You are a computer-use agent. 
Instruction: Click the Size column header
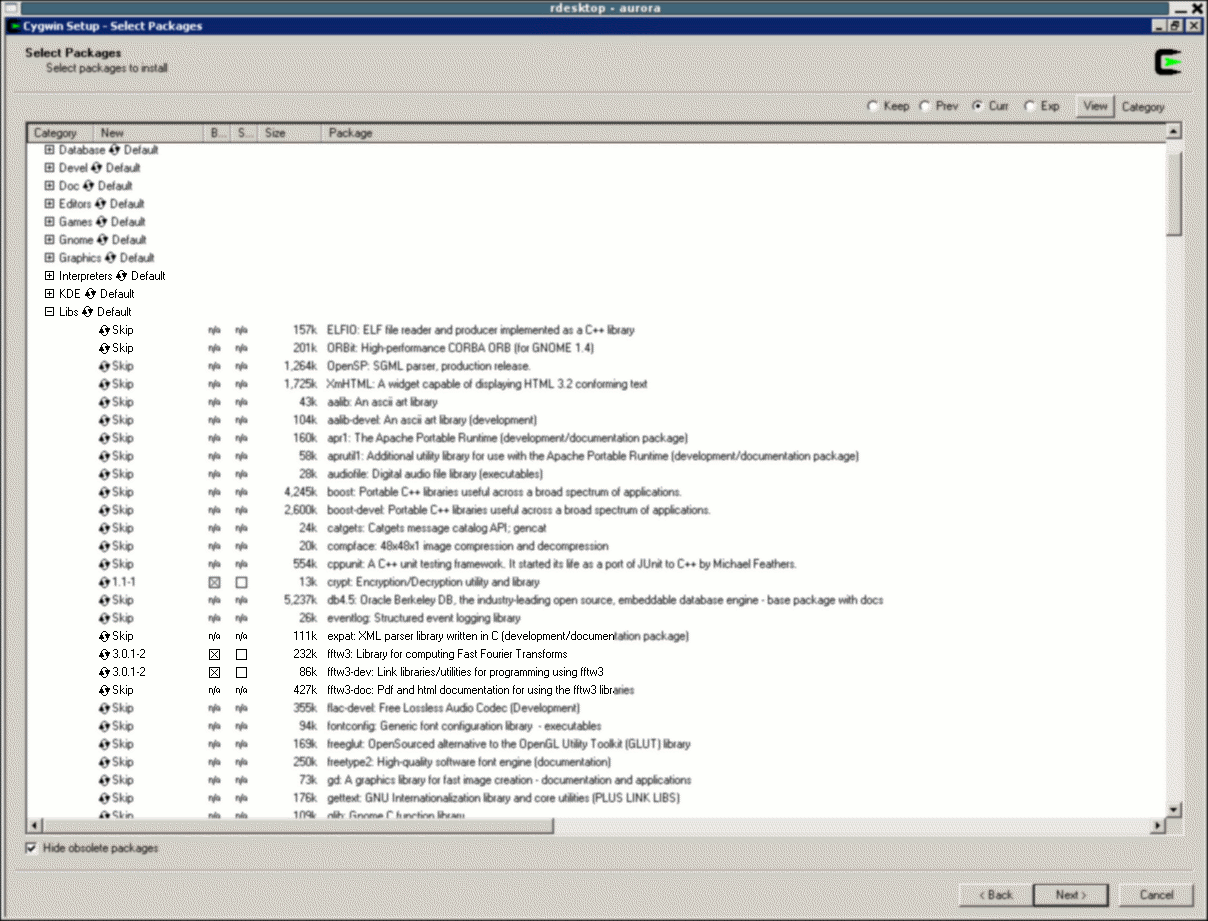click(x=274, y=132)
